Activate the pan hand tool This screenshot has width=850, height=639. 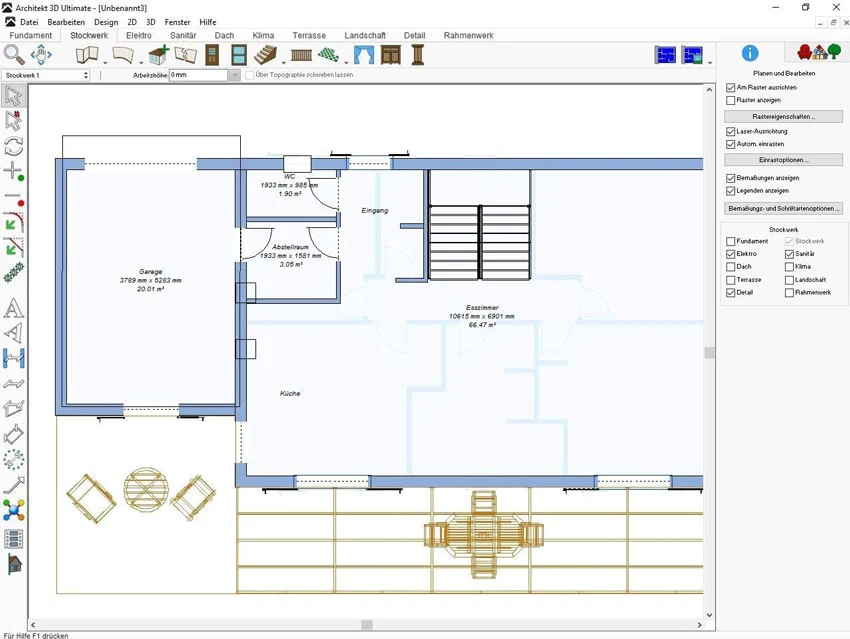[41, 55]
